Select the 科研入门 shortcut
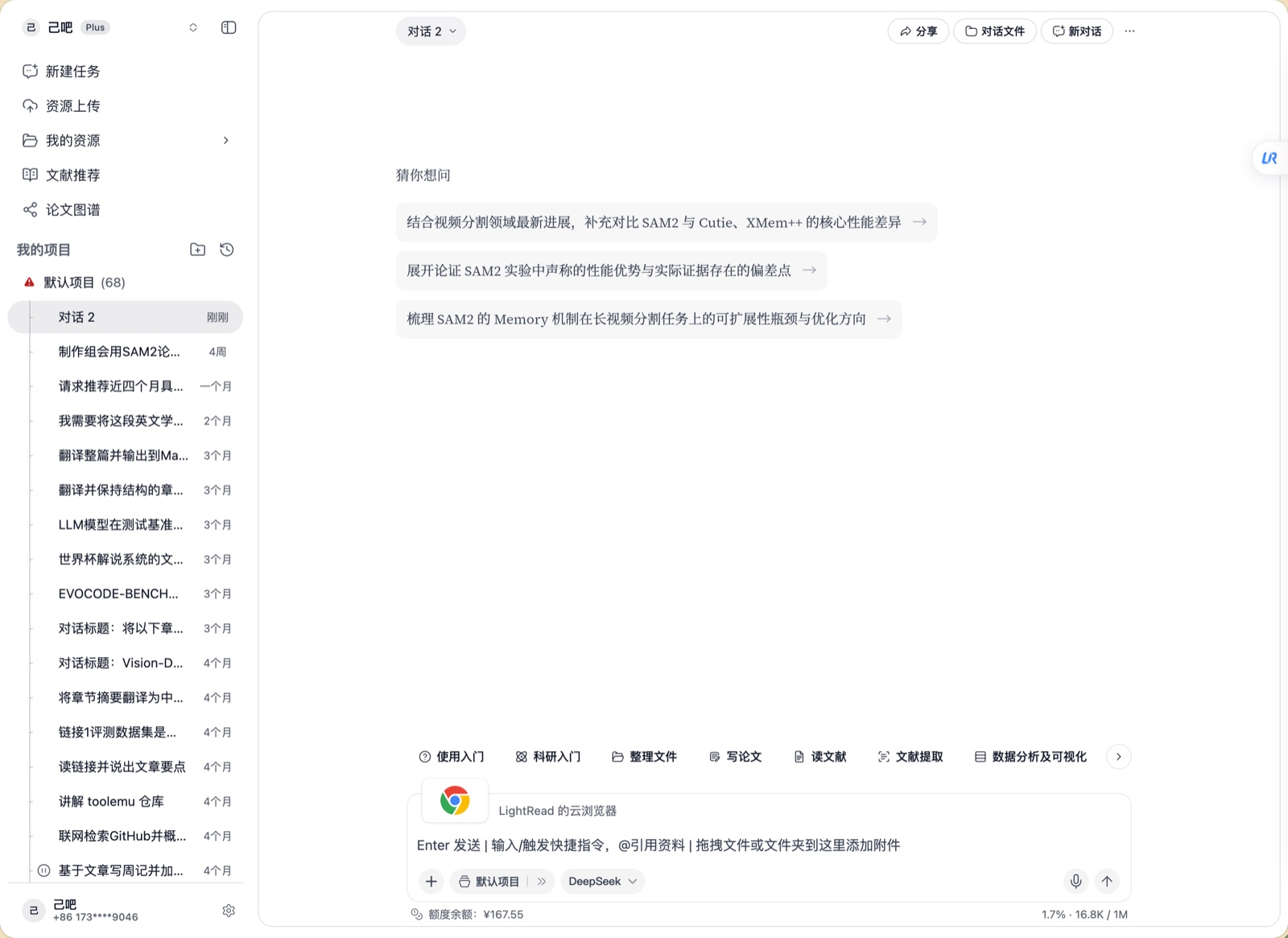 point(547,757)
